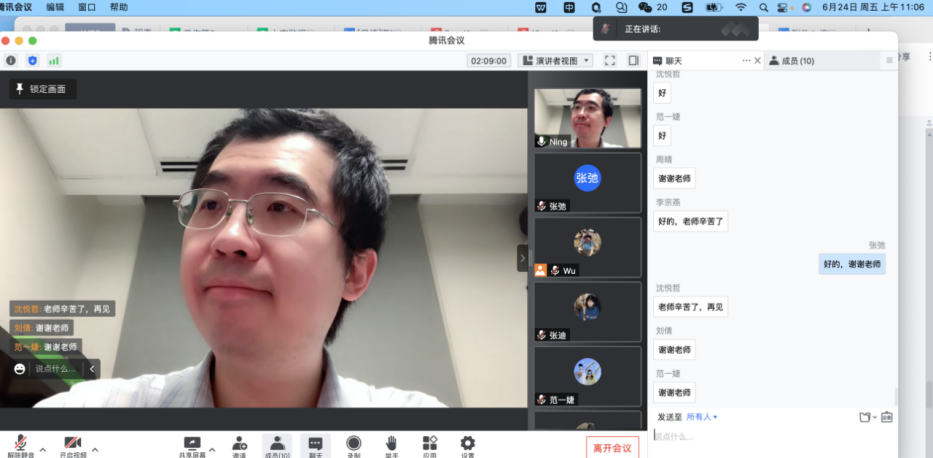Image resolution: width=933 pixels, height=458 pixels.
Task: Switch to the 成员 (10) tab
Action: point(791,61)
